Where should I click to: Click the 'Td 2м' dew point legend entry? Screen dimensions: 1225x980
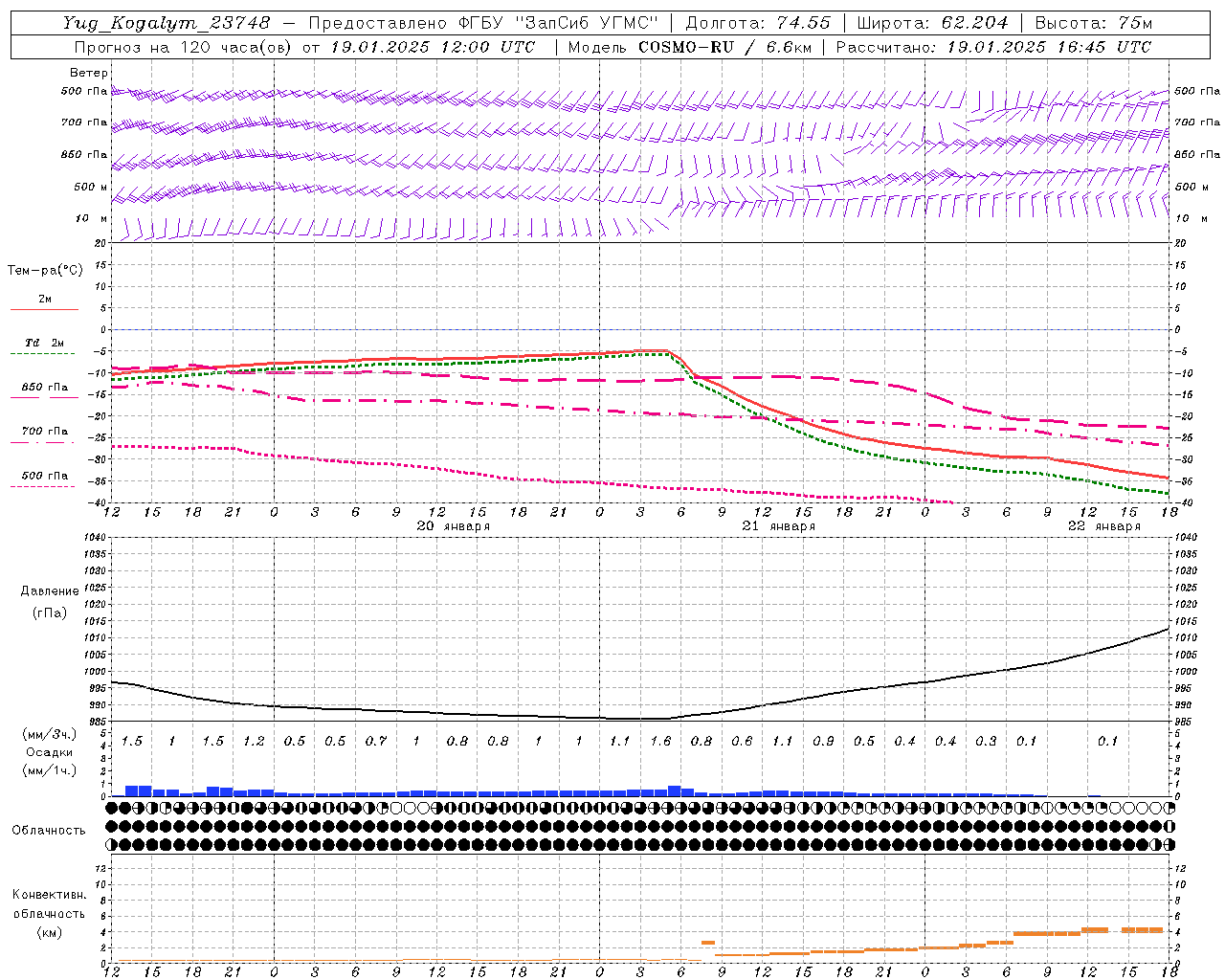(45, 343)
